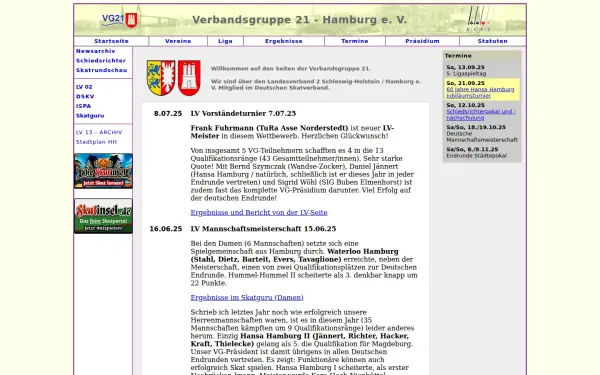Open the Ergebnisse menu item
Image resolution: width=600 pixels, height=375 pixels.
(x=284, y=41)
